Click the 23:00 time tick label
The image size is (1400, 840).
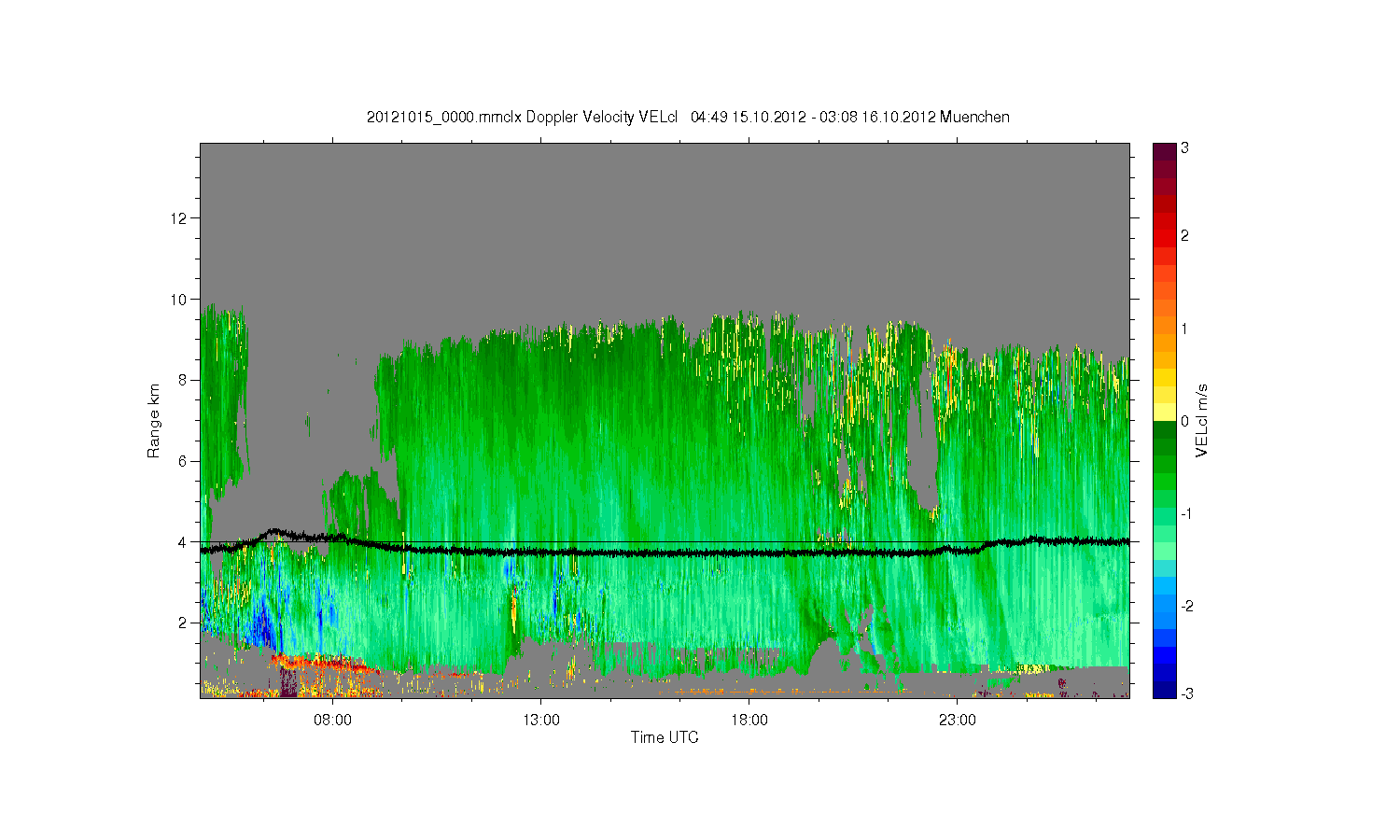[957, 720]
